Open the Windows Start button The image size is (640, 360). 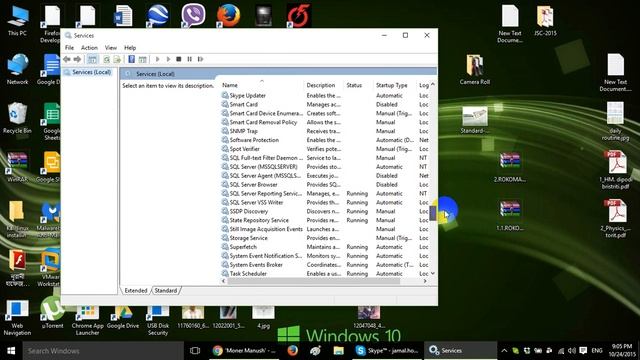11,351
